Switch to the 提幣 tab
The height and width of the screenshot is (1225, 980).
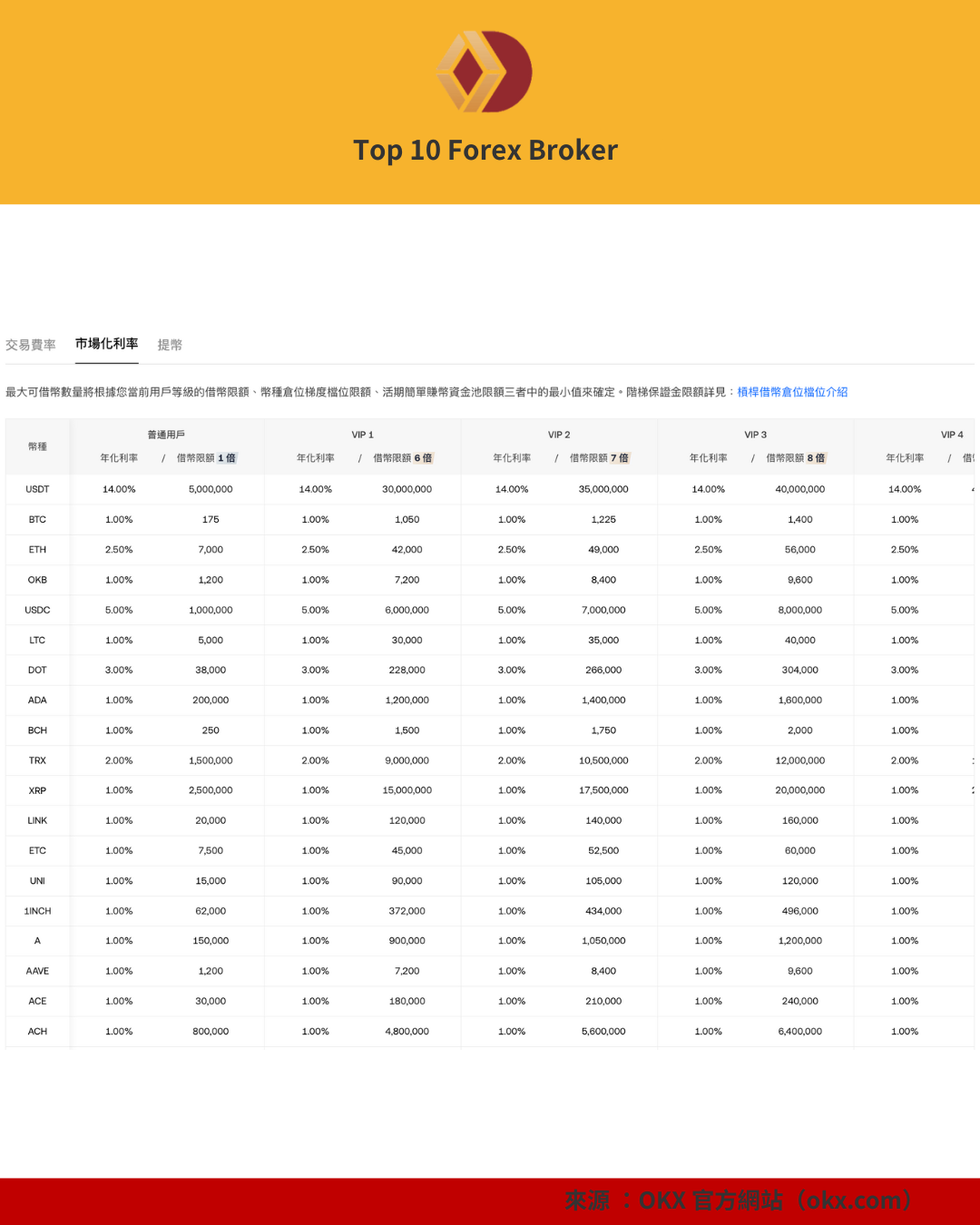click(170, 345)
